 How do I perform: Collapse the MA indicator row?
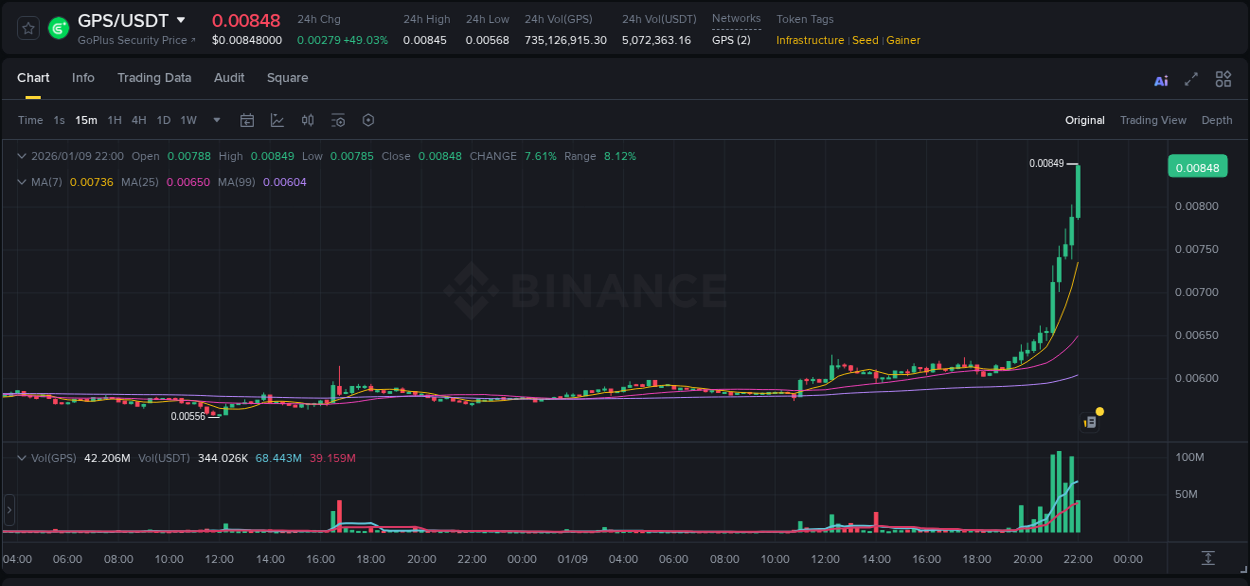coord(22,182)
